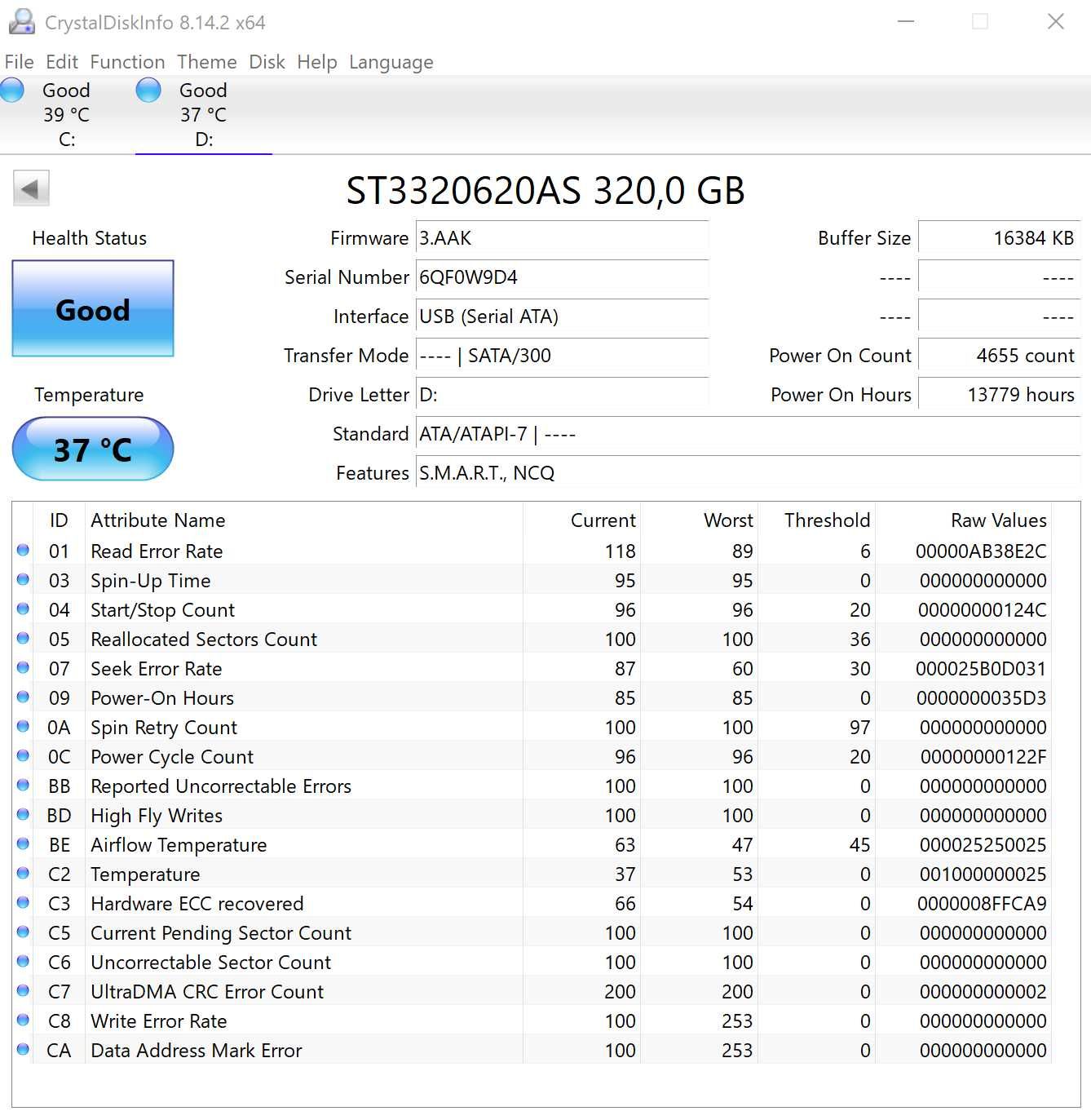Click the blue status orb for drive C:

click(x=12, y=90)
